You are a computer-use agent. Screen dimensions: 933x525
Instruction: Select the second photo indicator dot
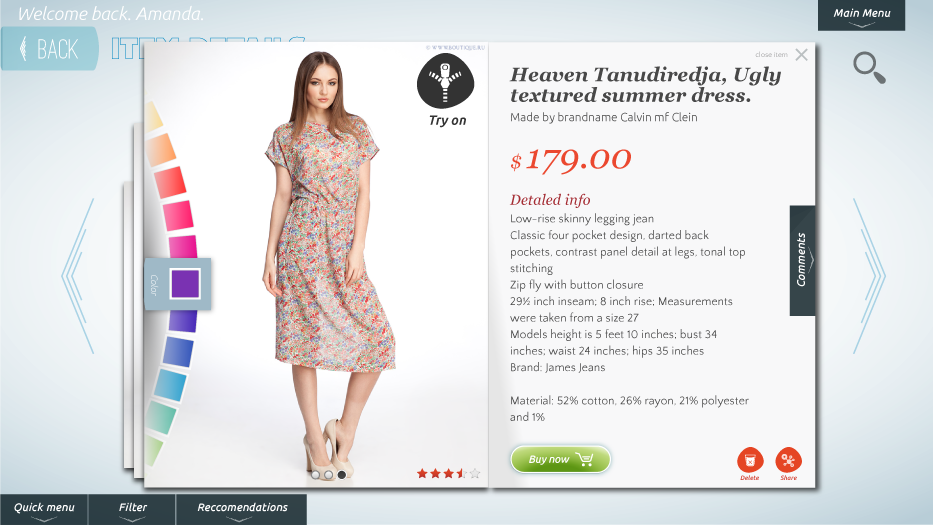tap(328, 475)
